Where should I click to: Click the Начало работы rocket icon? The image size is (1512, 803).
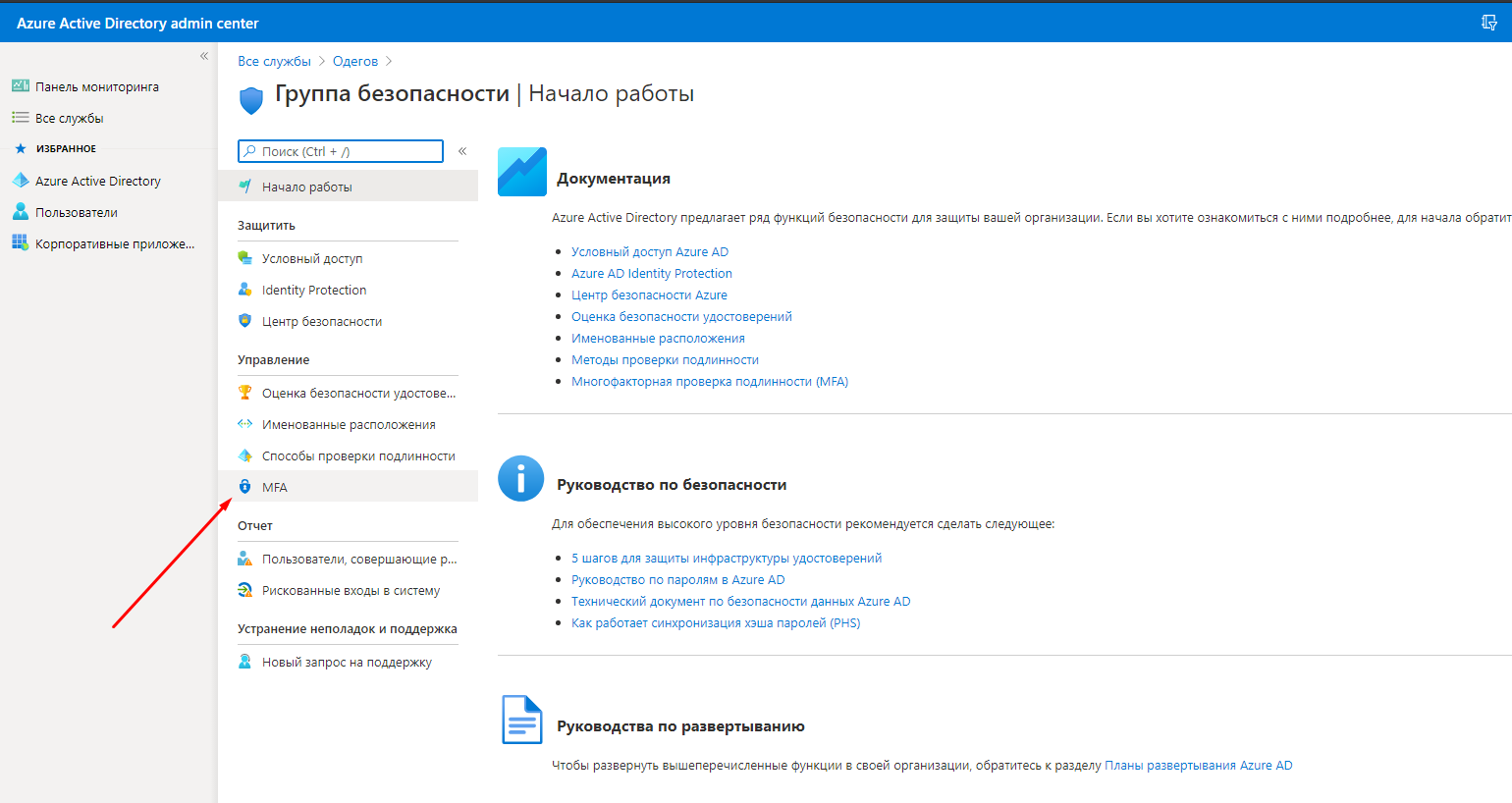point(245,187)
